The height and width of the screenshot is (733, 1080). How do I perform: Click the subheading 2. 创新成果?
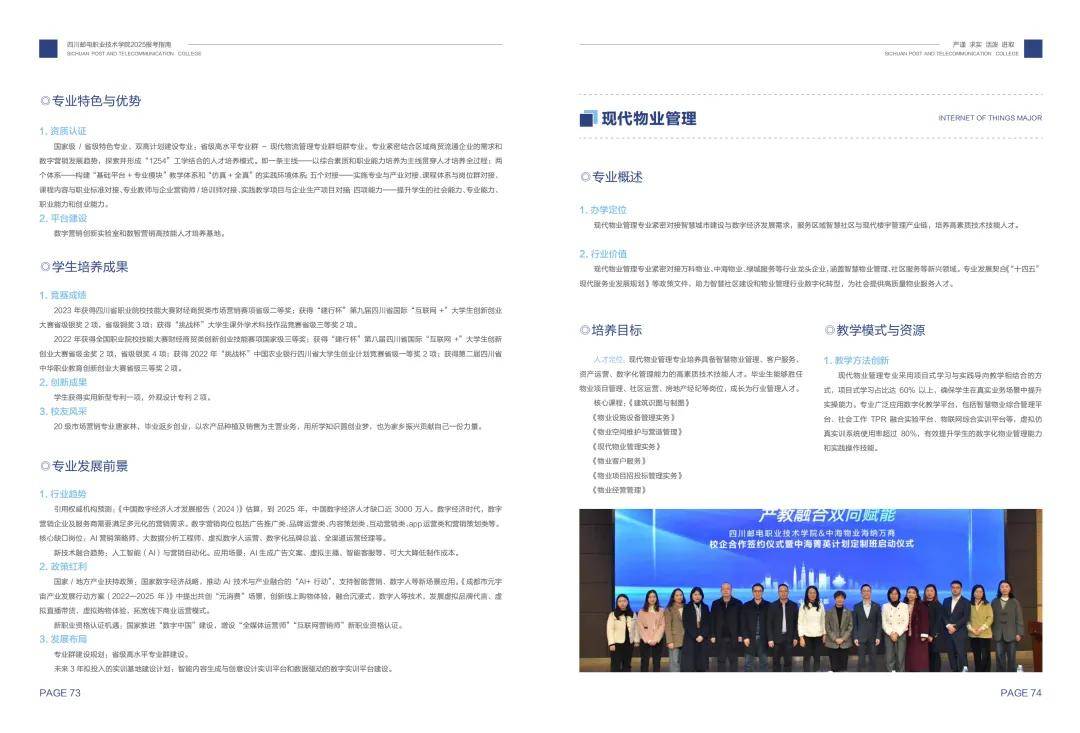63,382
